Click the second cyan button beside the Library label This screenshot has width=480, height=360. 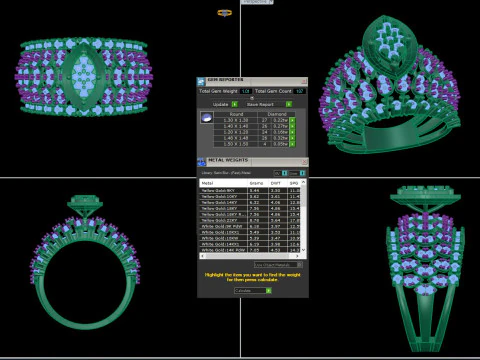point(302,173)
